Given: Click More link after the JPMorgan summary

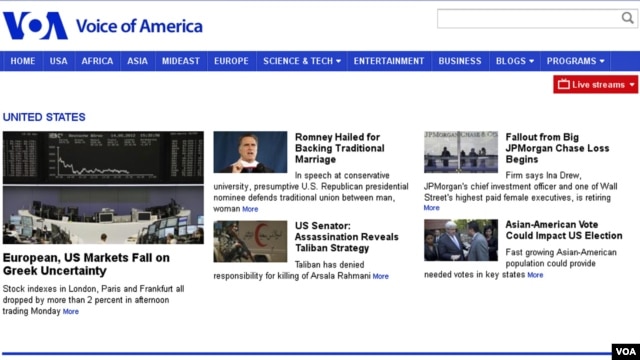Looking at the screenshot, I should pyautogui.click(x=431, y=208).
